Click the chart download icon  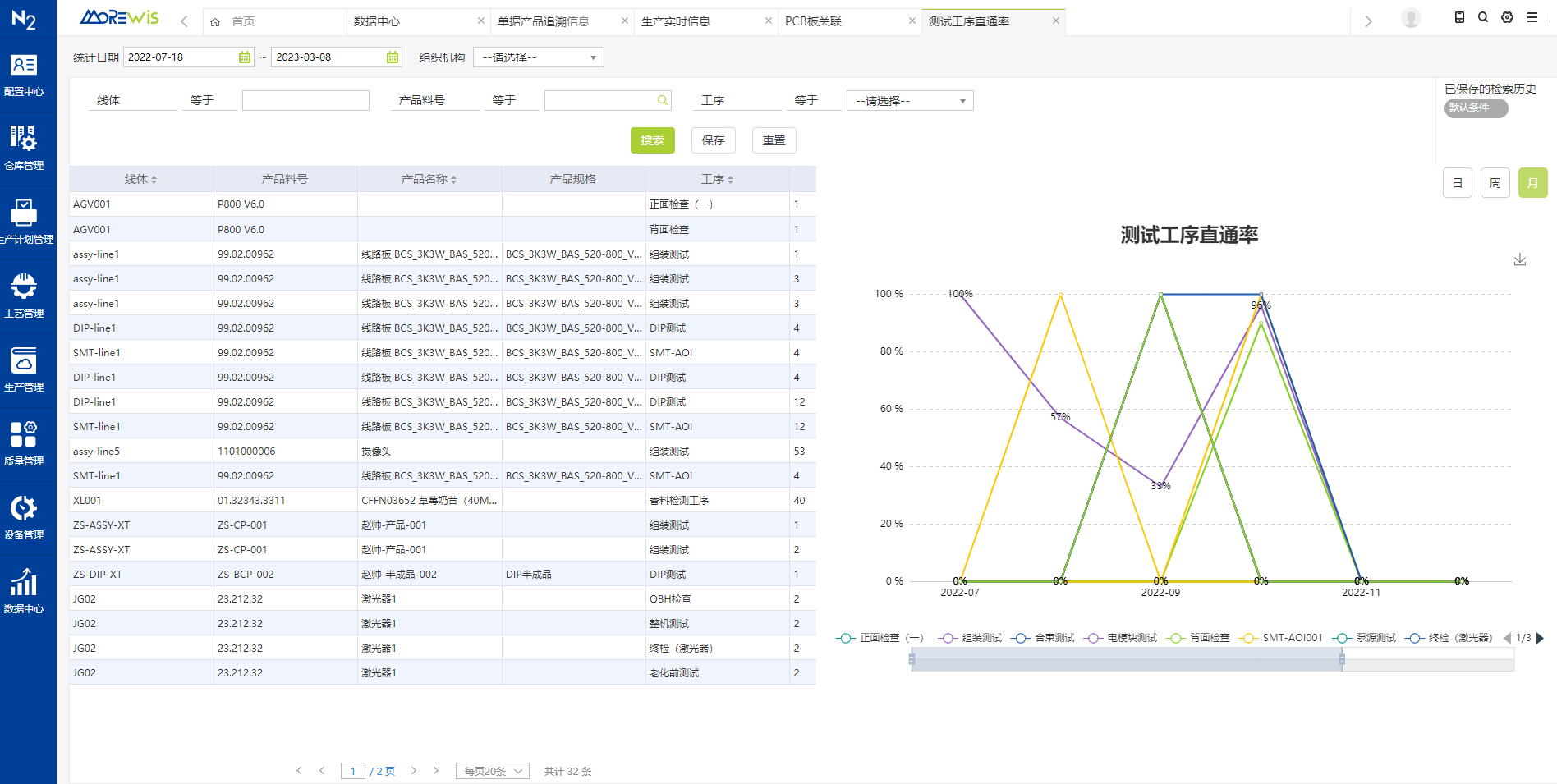click(1520, 259)
